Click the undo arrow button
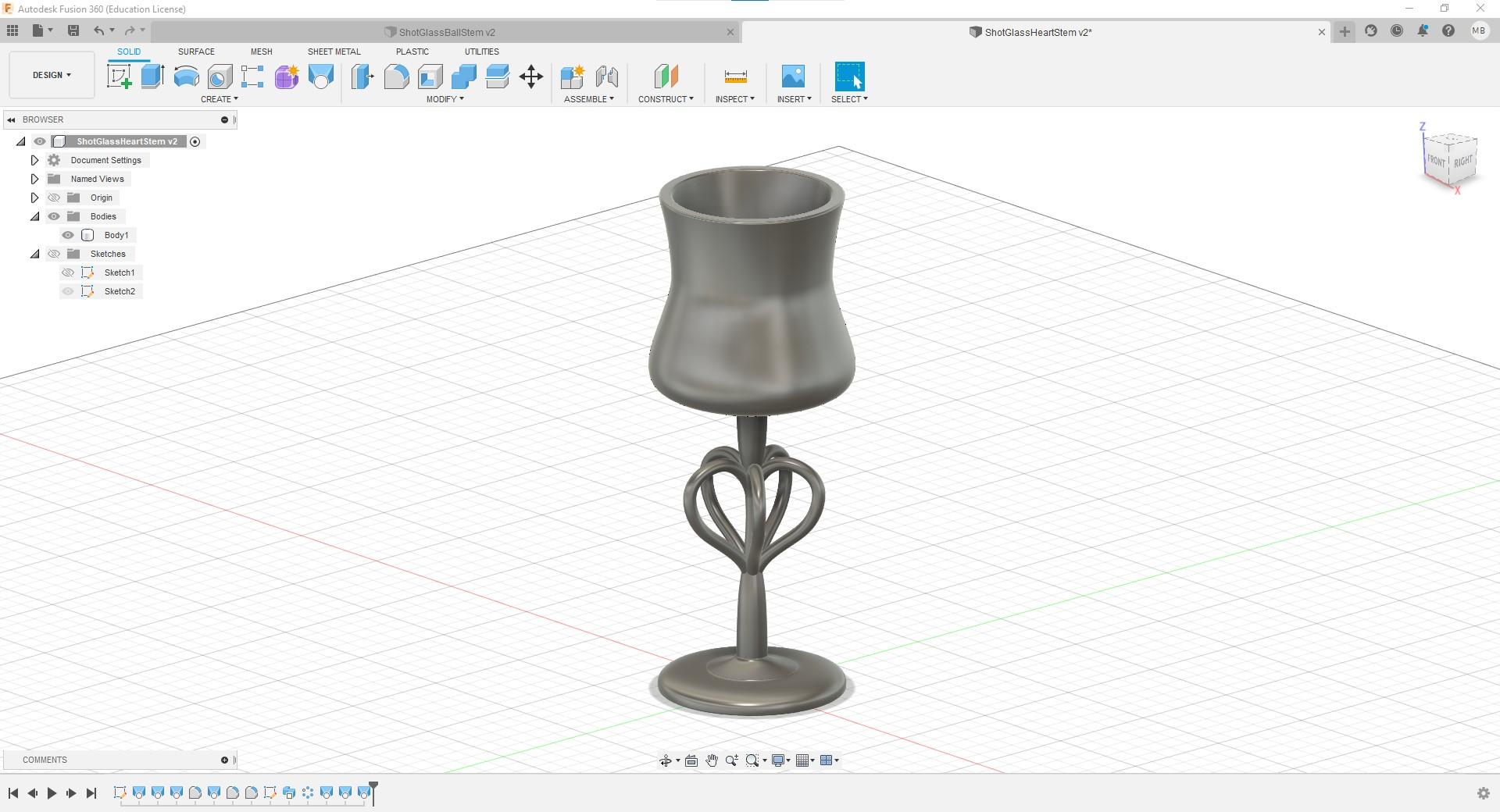Screen dimensions: 1500x812 pyautogui.click(x=99, y=30)
